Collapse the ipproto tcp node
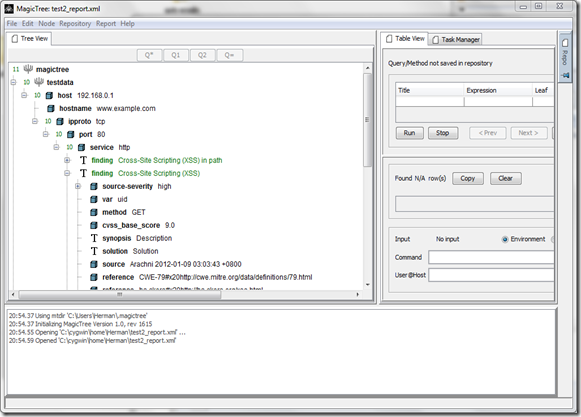The height and width of the screenshot is (417, 581). pyautogui.click(x=35, y=121)
